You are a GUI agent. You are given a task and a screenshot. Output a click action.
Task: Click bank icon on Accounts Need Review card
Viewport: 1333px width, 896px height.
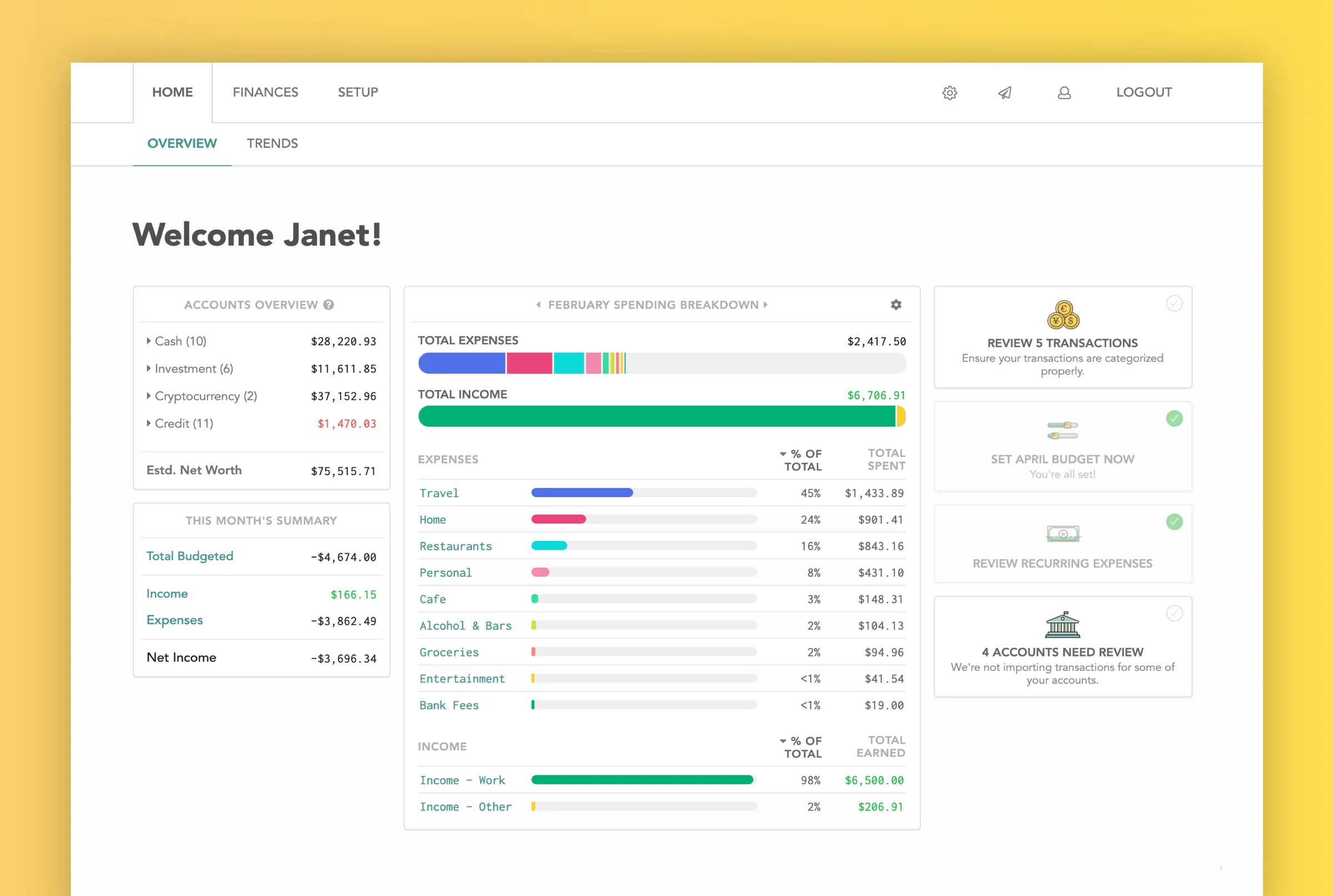pyautogui.click(x=1063, y=624)
